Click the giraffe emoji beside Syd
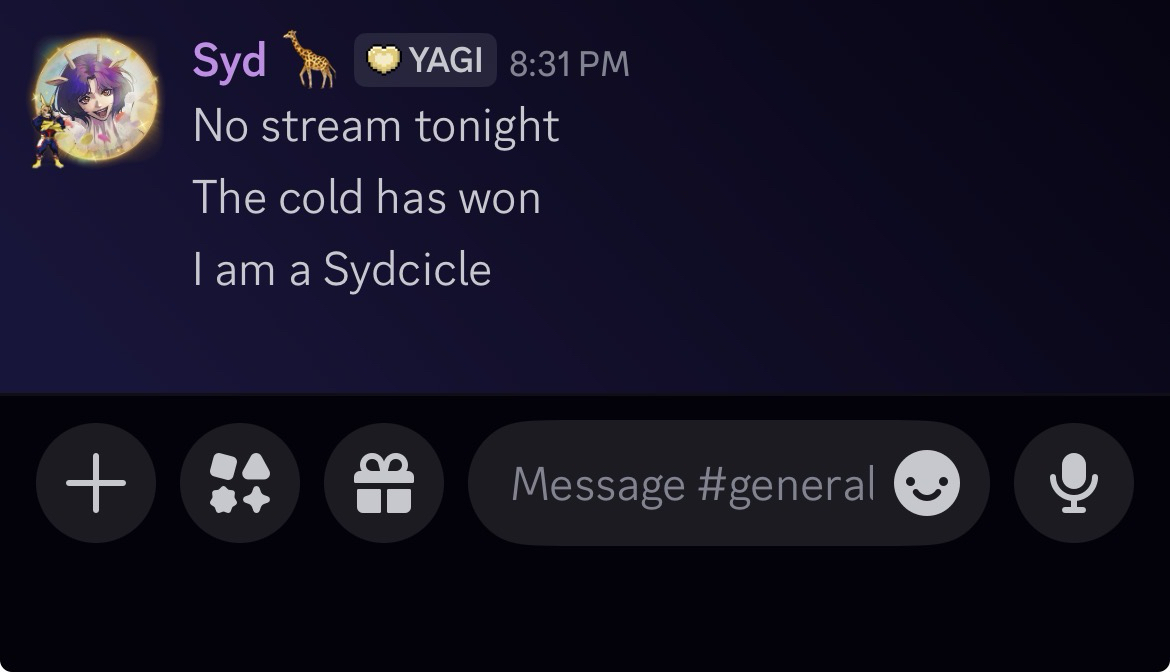 pos(309,59)
